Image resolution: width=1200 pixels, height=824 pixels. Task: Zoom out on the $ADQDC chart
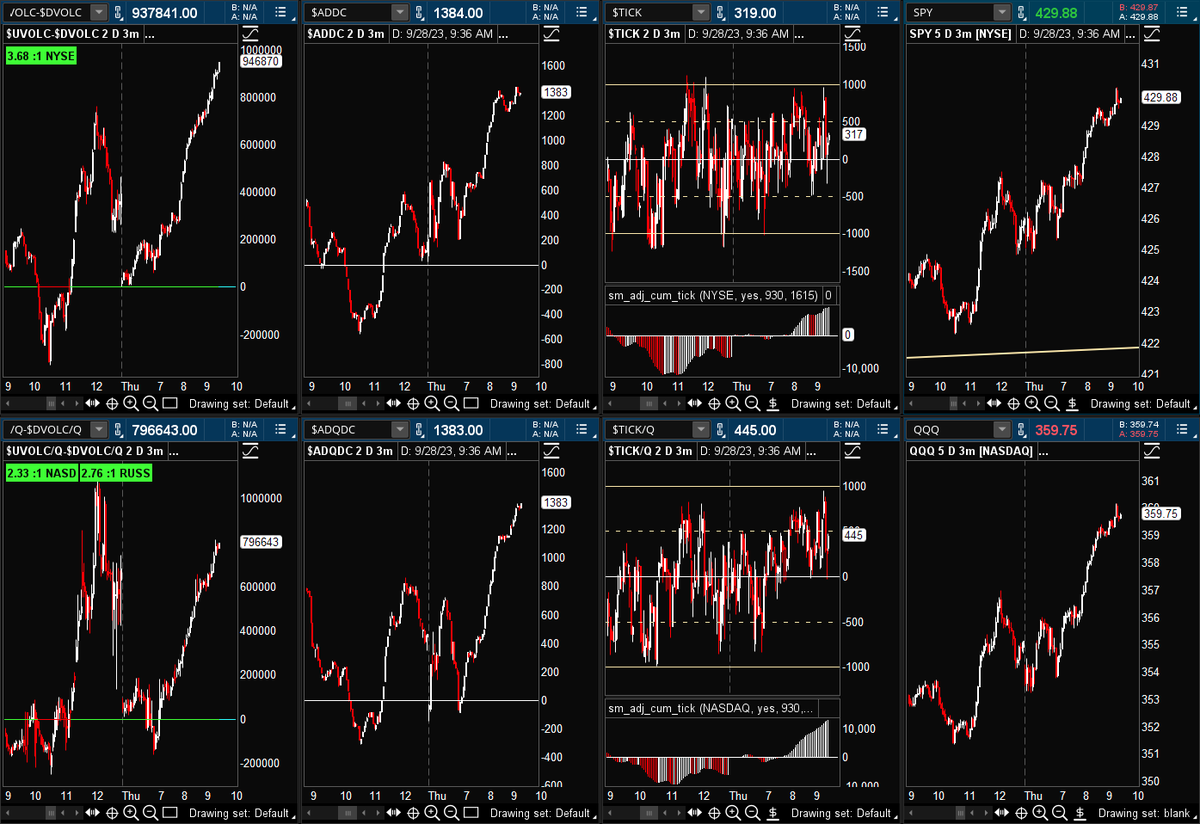point(451,813)
